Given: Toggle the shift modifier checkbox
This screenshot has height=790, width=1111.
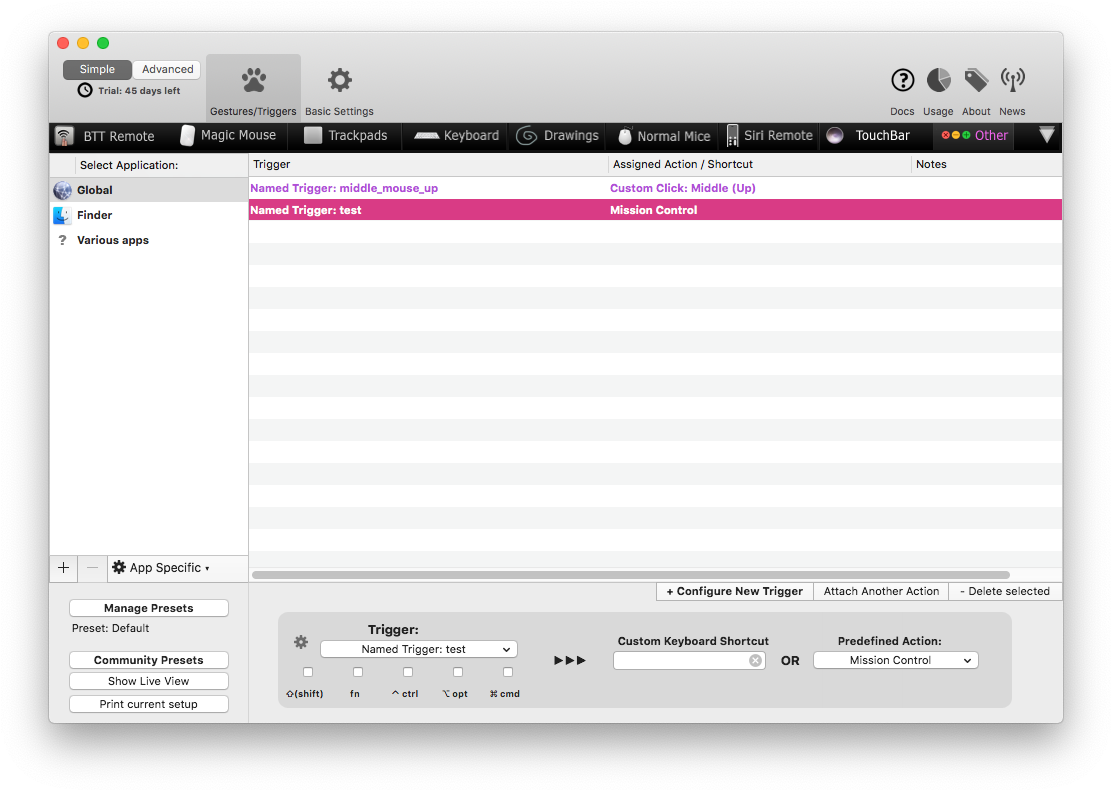Looking at the screenshot, I should 308,672.
